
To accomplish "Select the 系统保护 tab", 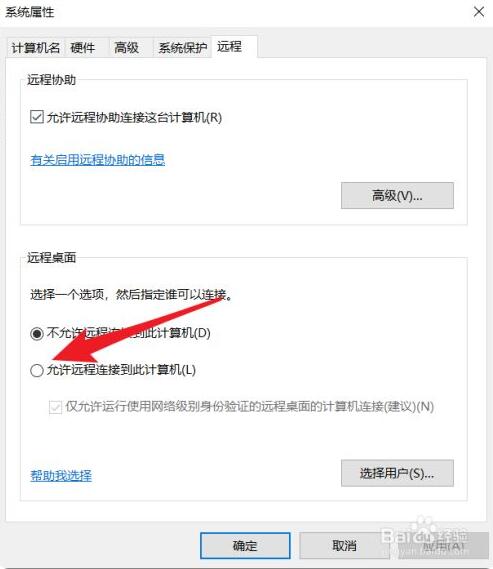I will coord(182,48).
